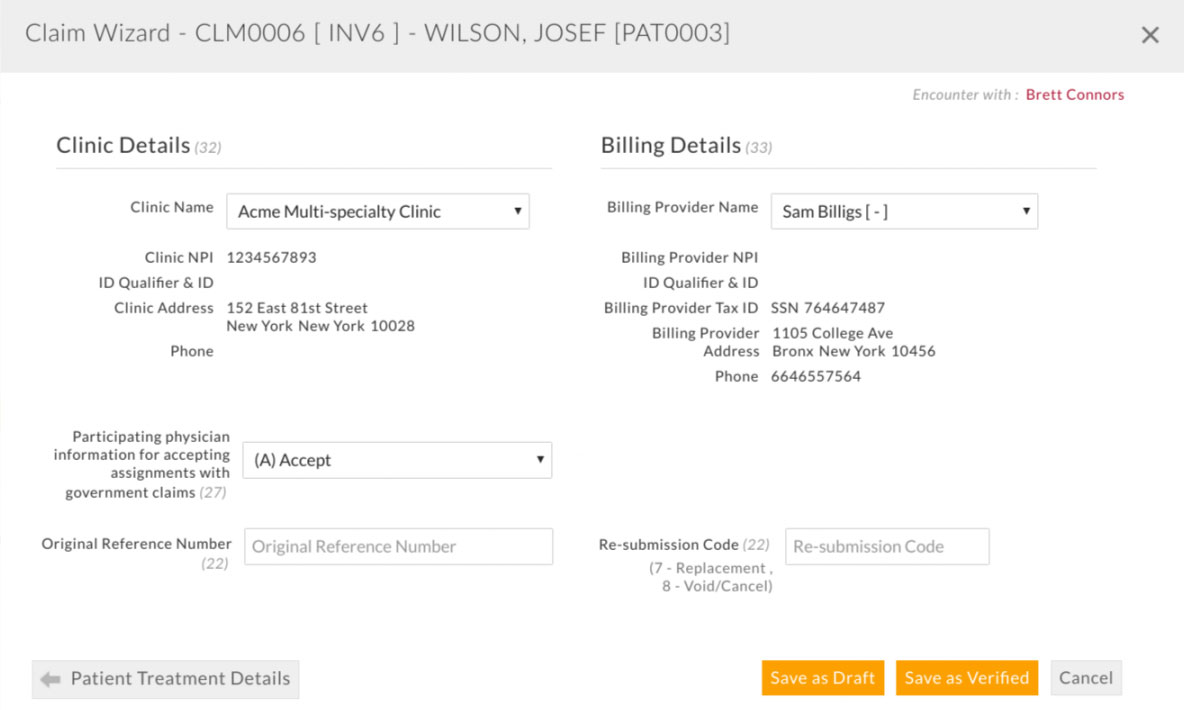Image resolution: width=1184 pixels, height=710 pixels.
Task: Open the accepting assignments (A) Accept dropdown
Action: tap(397, 460)
